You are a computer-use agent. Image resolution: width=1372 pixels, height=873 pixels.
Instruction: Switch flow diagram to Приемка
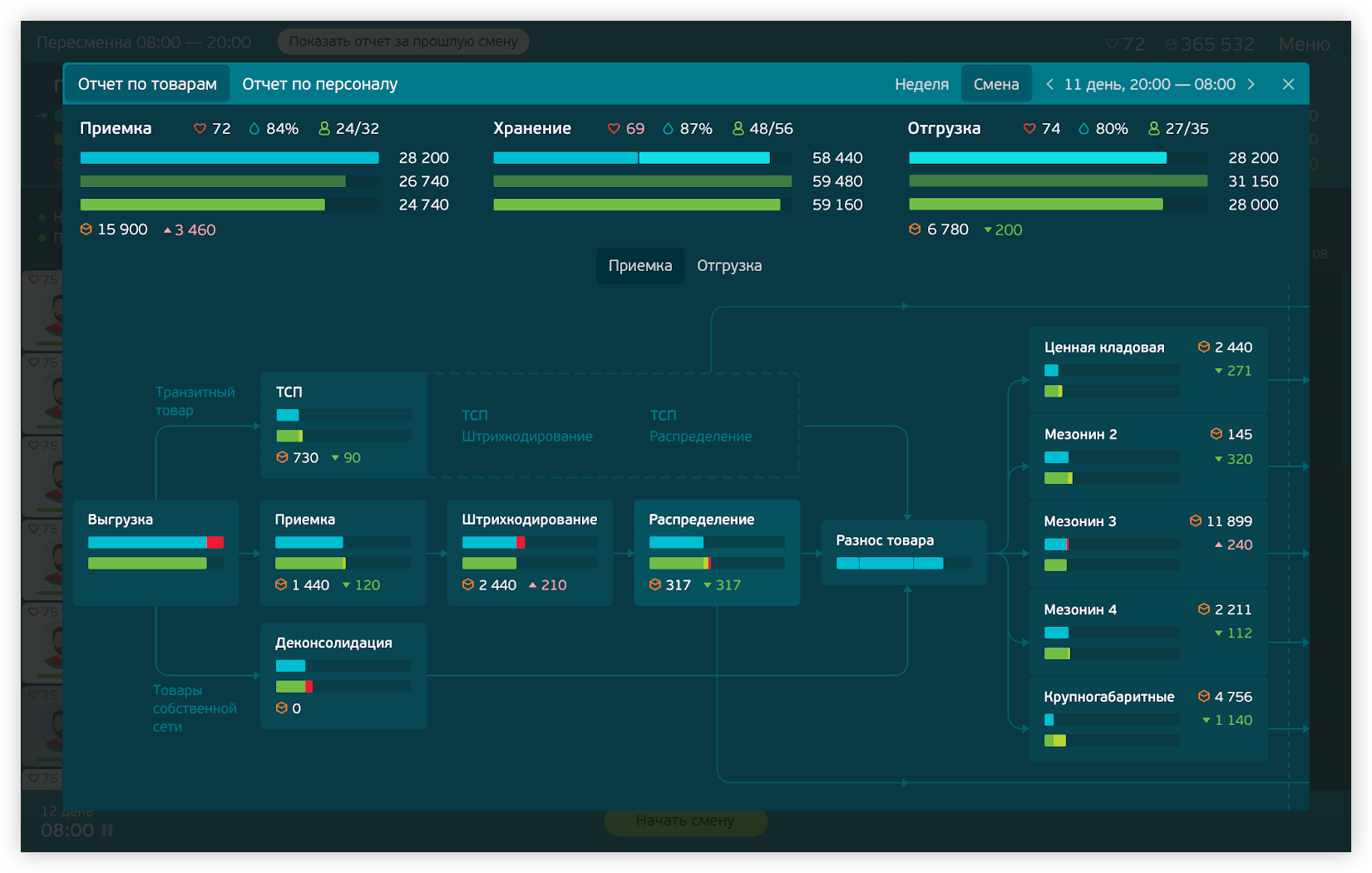pyautogui.click(x=640, y=265)
